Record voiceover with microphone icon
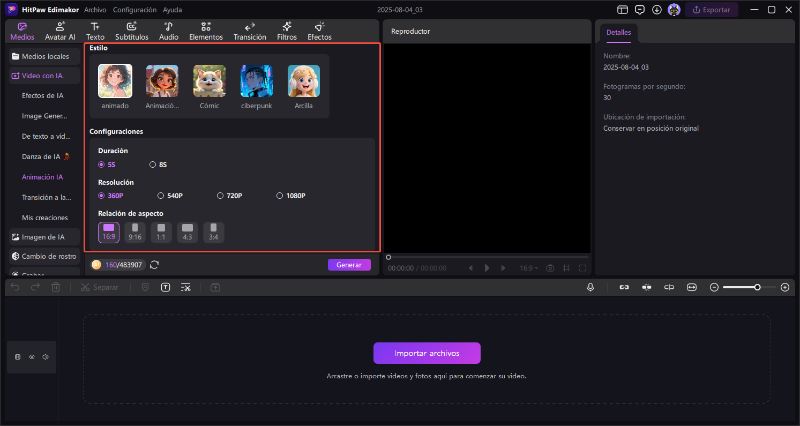800x426 pixels. tap(590, 287)
